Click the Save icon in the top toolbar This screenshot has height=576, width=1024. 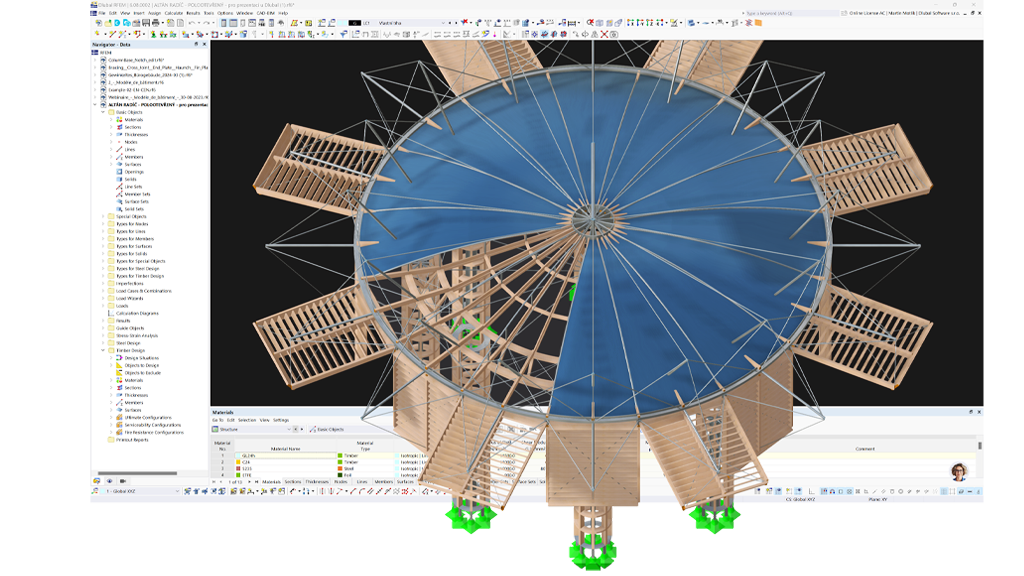[x=145, y=23]
